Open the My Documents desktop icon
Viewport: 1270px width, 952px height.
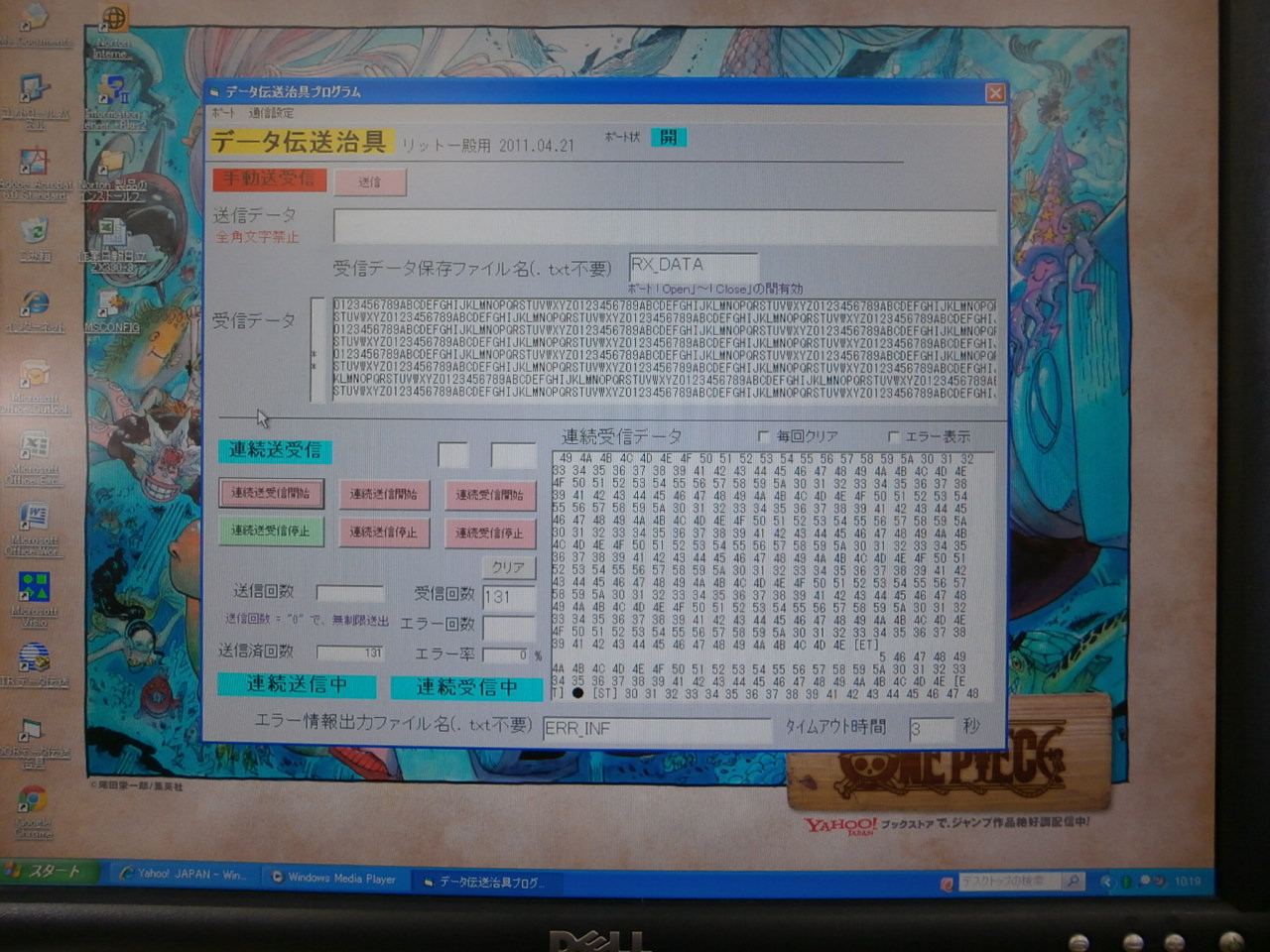coord(35,25)
